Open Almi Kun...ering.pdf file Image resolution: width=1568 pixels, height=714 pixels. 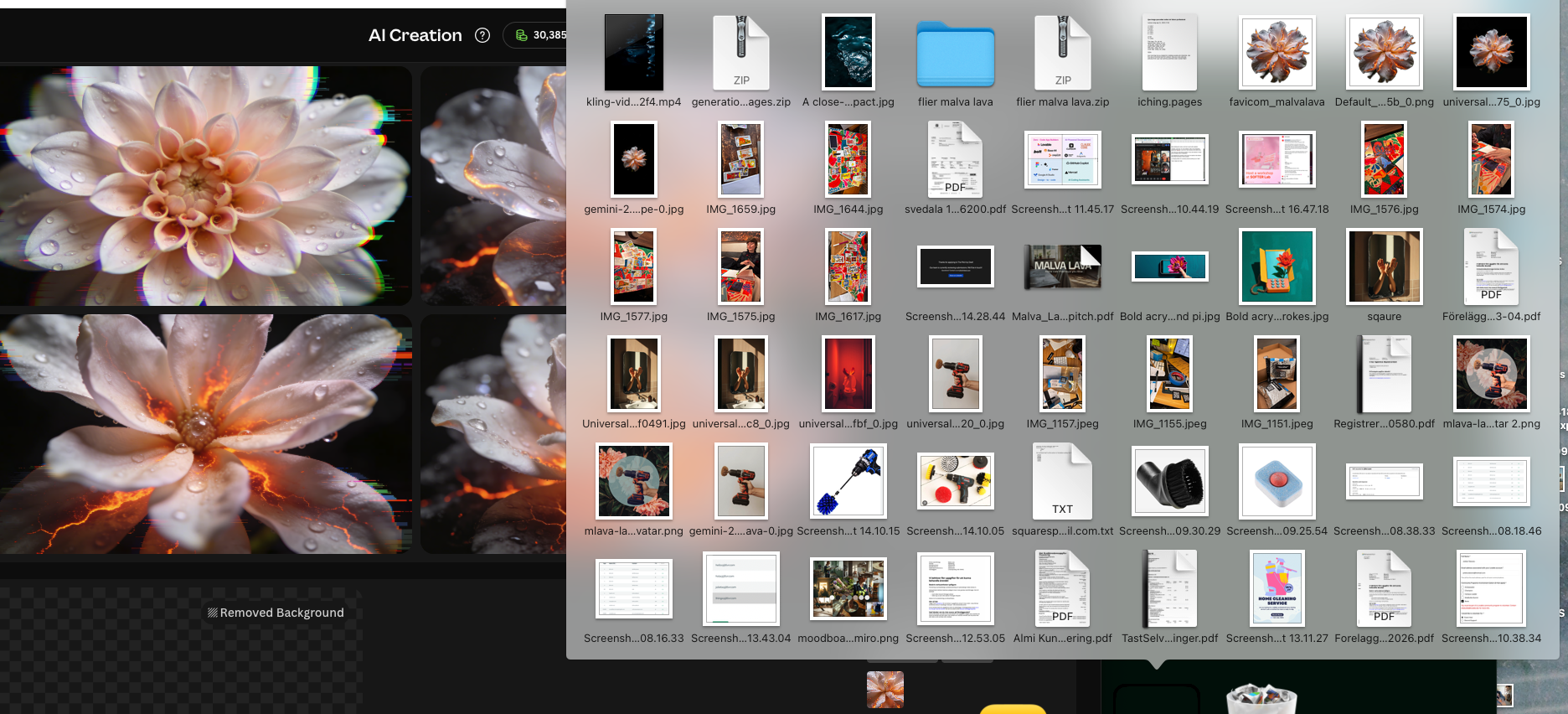[x=1063, y=588]
